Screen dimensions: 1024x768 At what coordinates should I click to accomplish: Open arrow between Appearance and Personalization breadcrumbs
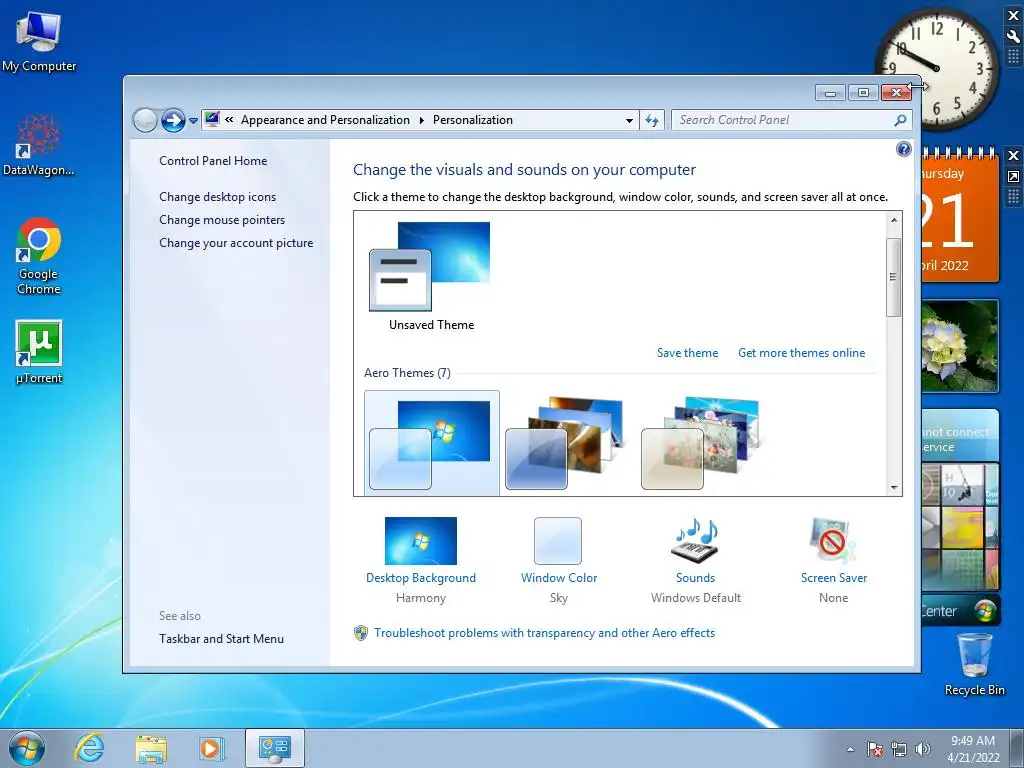tap(421, 120)
